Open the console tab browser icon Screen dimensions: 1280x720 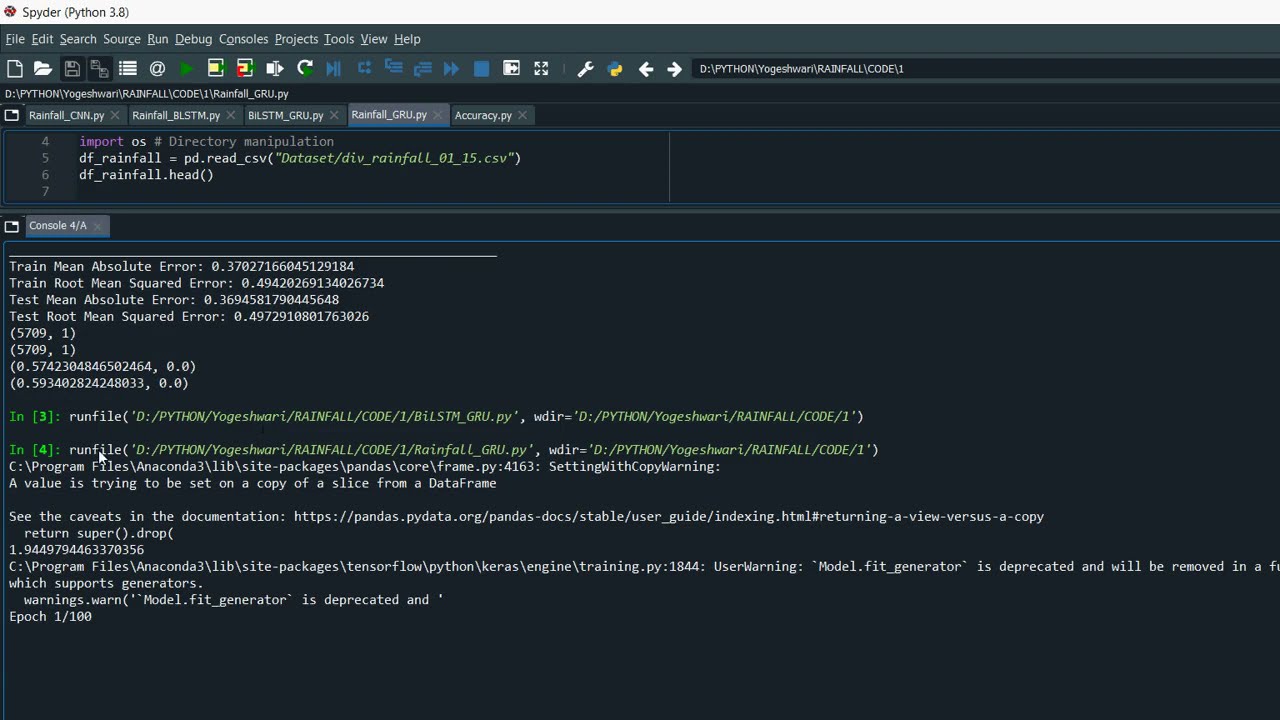coord(12,226)
